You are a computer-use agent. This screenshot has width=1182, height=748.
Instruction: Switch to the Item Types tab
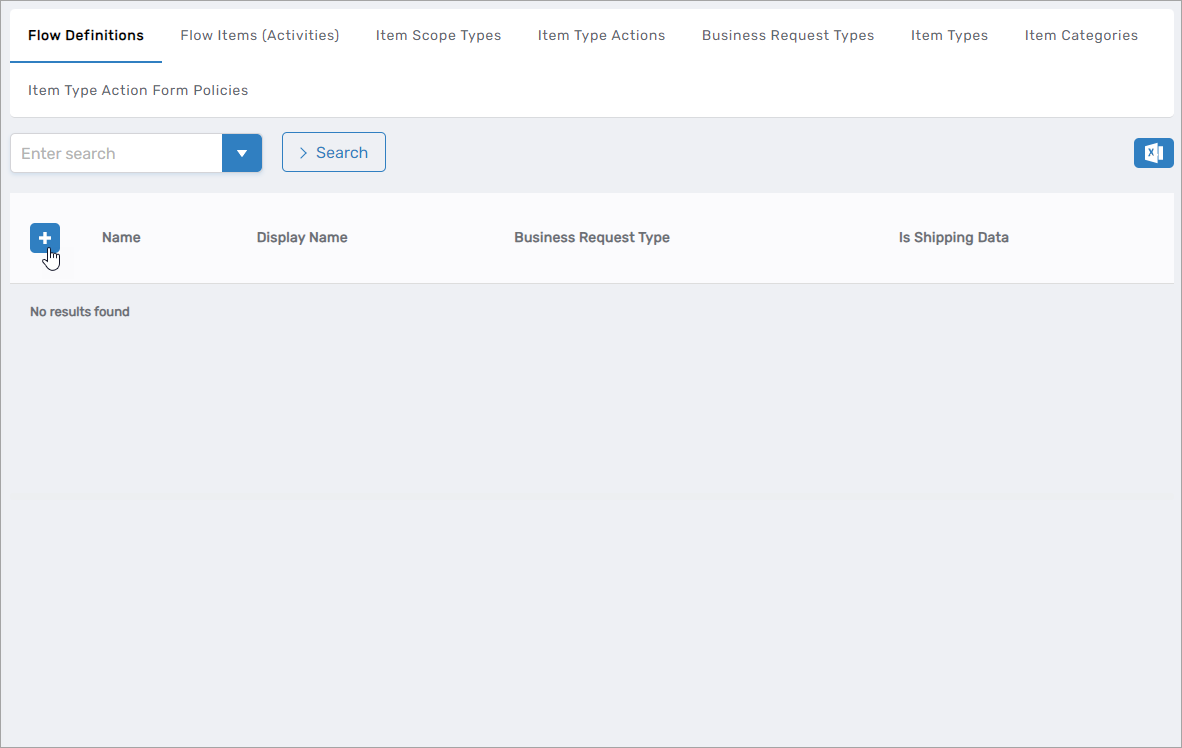949,35
